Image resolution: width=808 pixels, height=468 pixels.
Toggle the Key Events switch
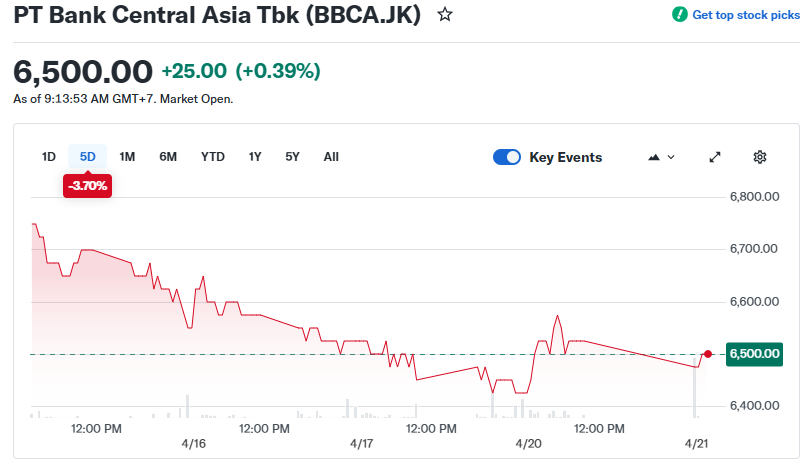pos(507,157)
